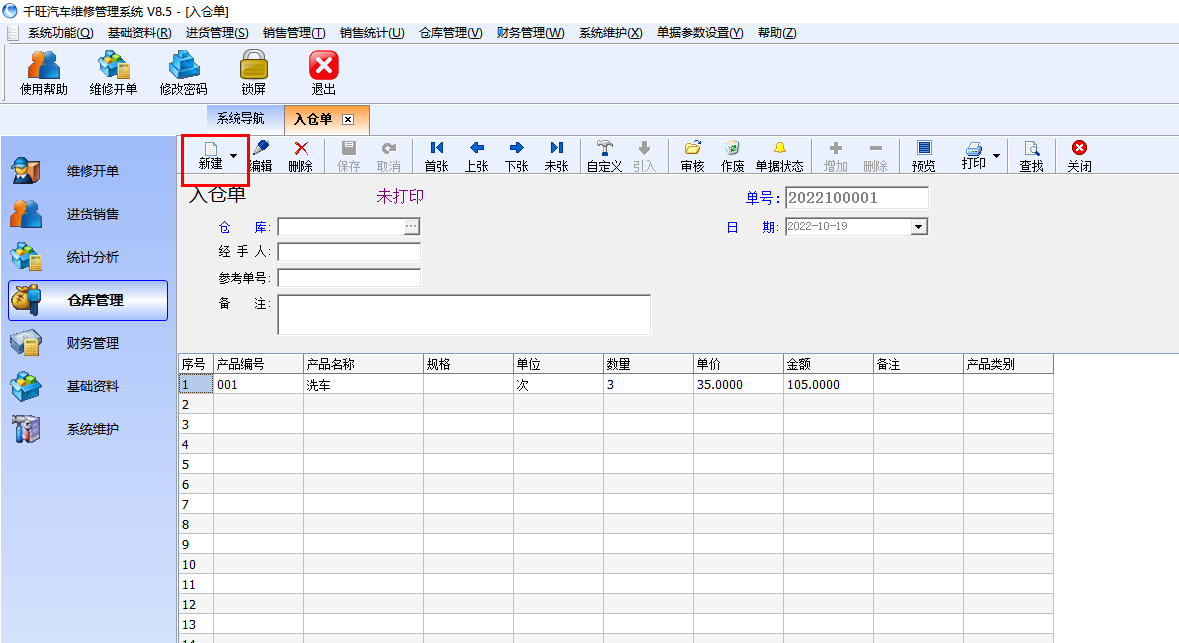Image resolution: width=1179 pixels, height=643 pixels.
Task: Select 维修开单 in the sidebar
Action: [88, 171]
